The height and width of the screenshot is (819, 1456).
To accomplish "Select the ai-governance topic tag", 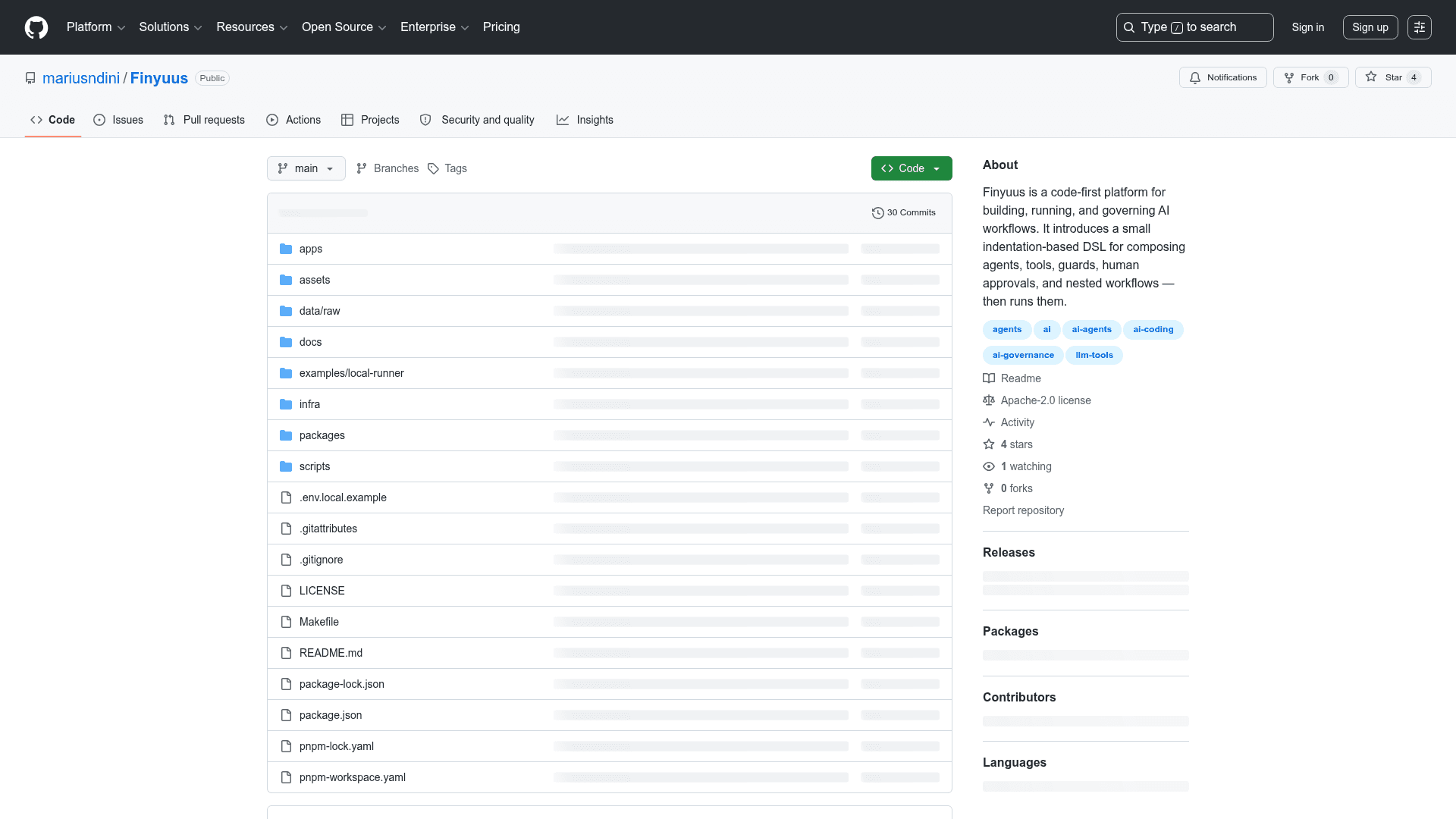I will (x=1023, y=355).
